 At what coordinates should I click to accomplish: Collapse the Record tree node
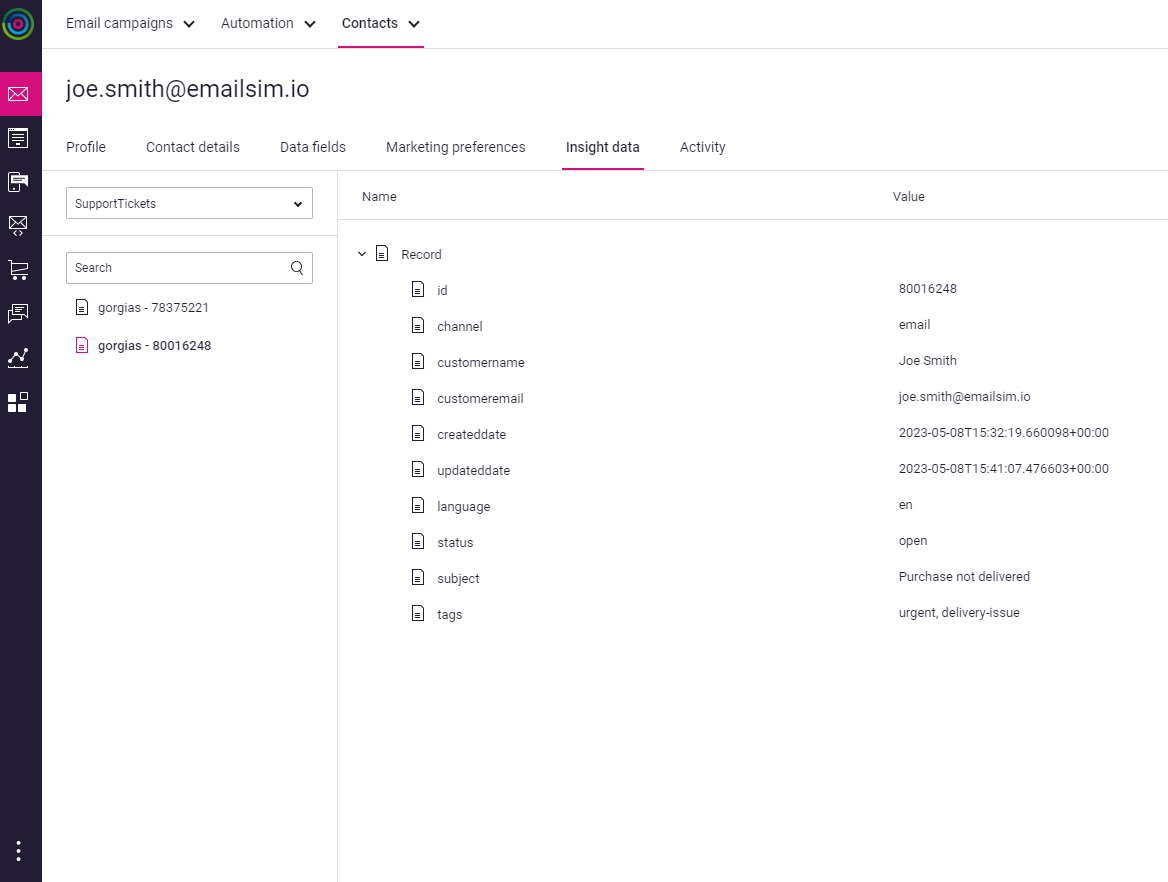(x=362, y=253)
